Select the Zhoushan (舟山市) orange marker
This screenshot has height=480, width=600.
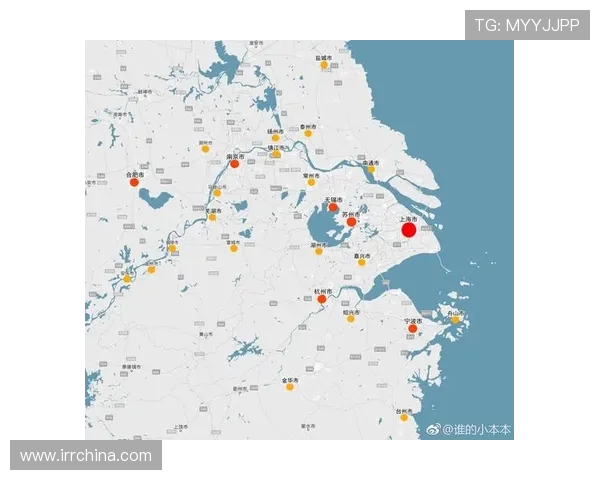[454, 320]
